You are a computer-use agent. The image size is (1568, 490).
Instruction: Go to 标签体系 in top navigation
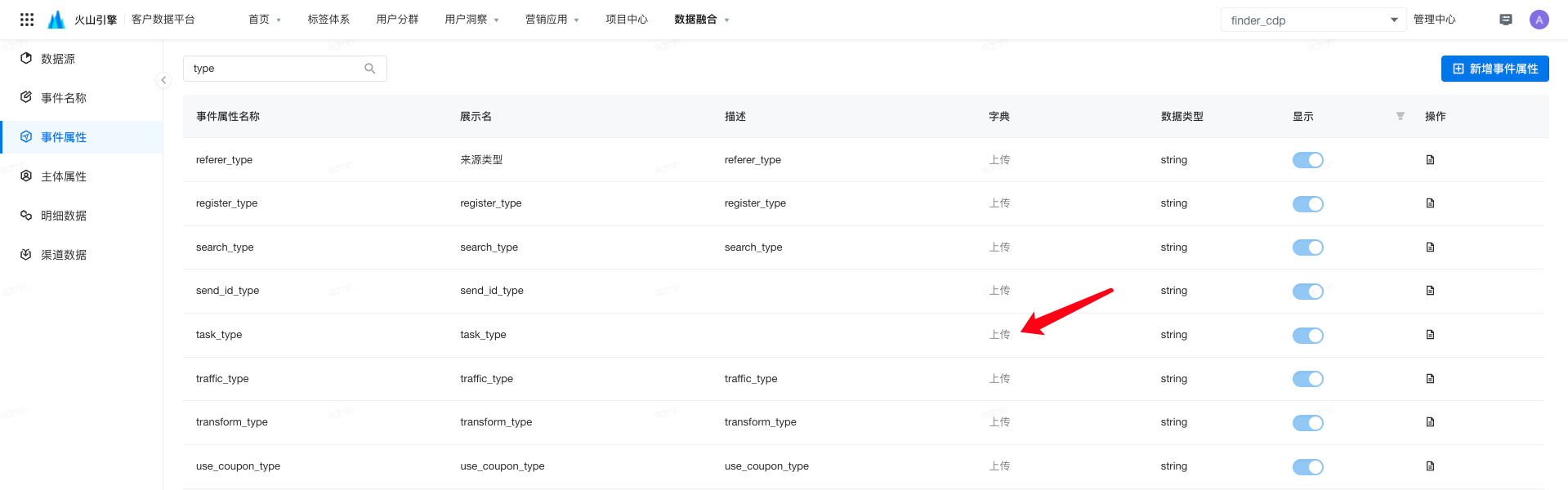tap(328, 20)
